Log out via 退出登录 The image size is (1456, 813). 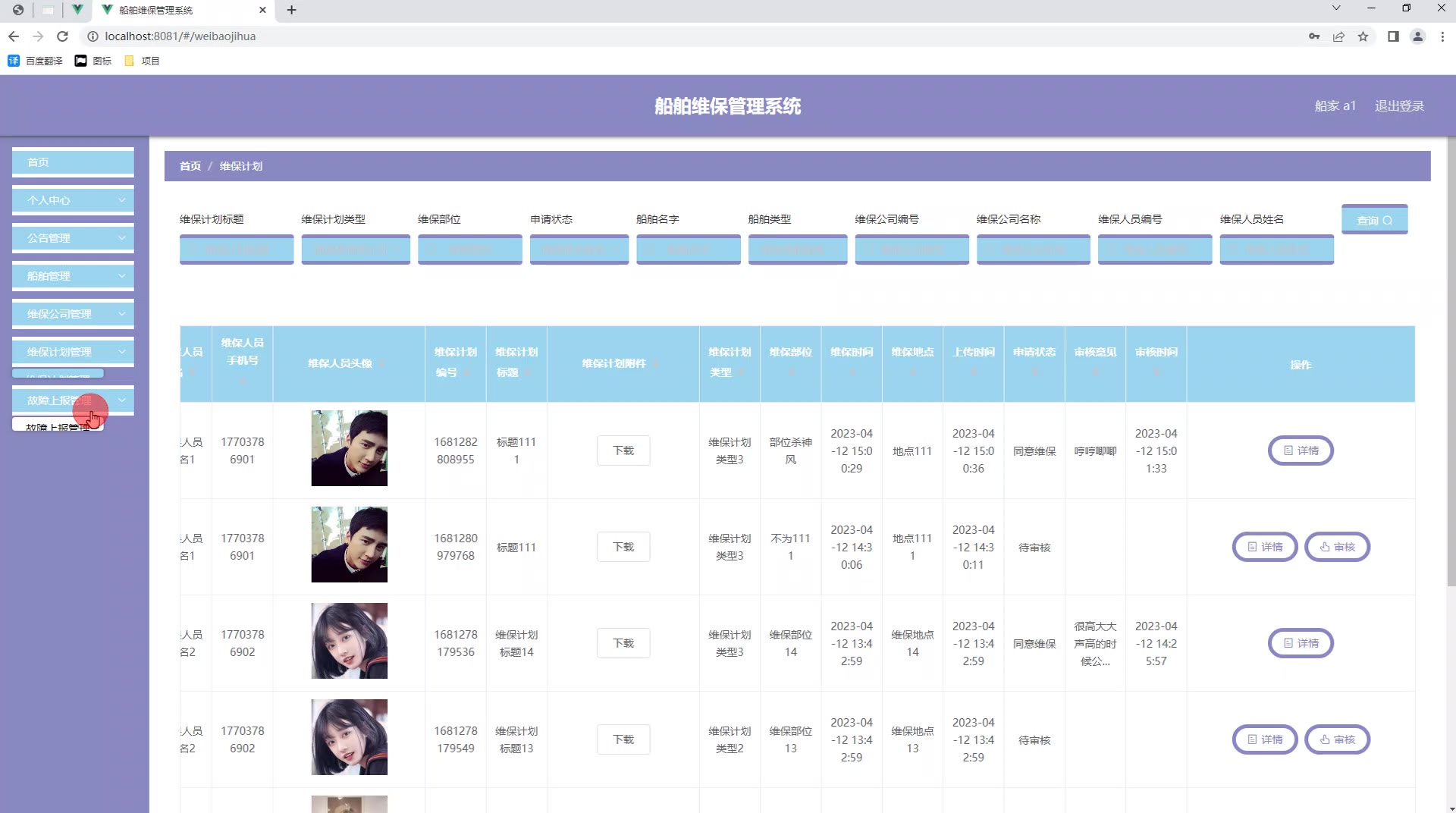point(1399,106)
